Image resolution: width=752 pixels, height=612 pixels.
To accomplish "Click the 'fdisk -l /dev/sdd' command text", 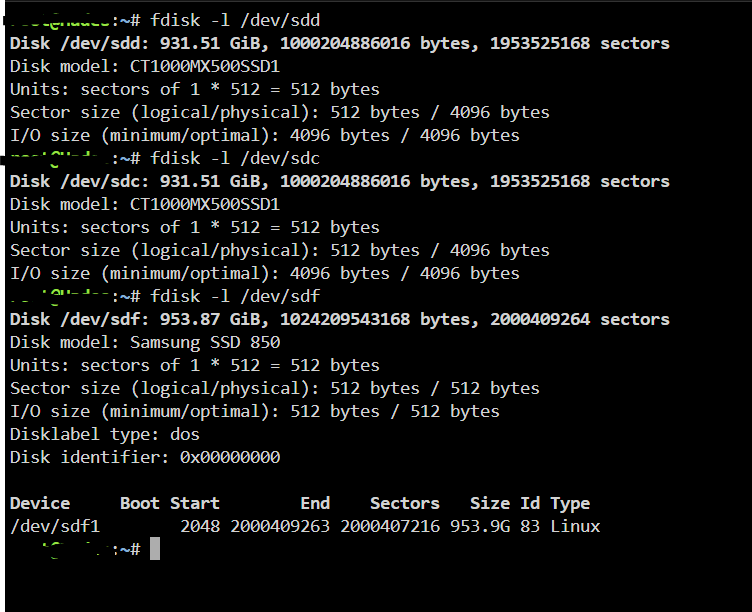I will [235, 20].
